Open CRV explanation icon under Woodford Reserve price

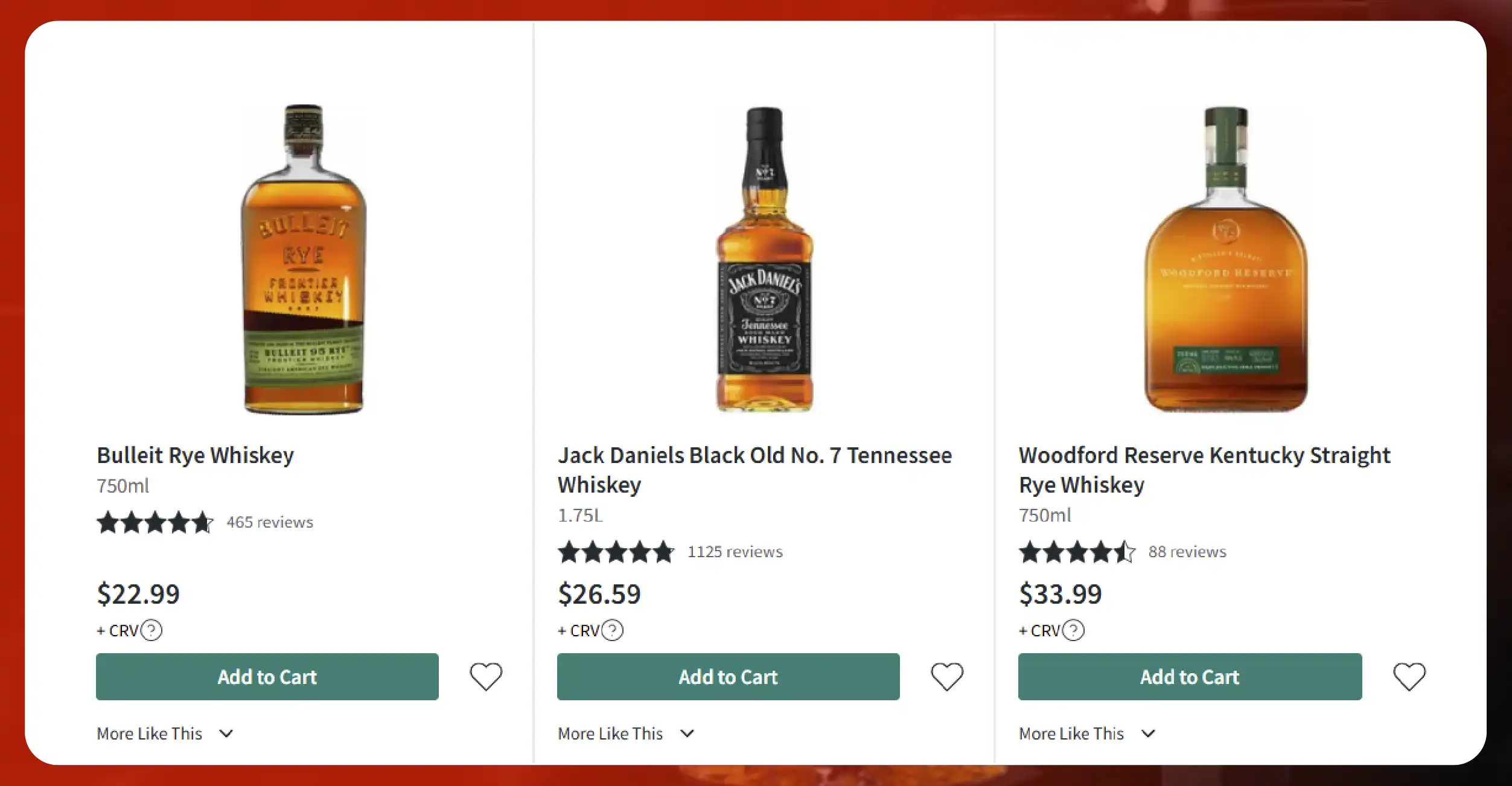point(1073,630)
